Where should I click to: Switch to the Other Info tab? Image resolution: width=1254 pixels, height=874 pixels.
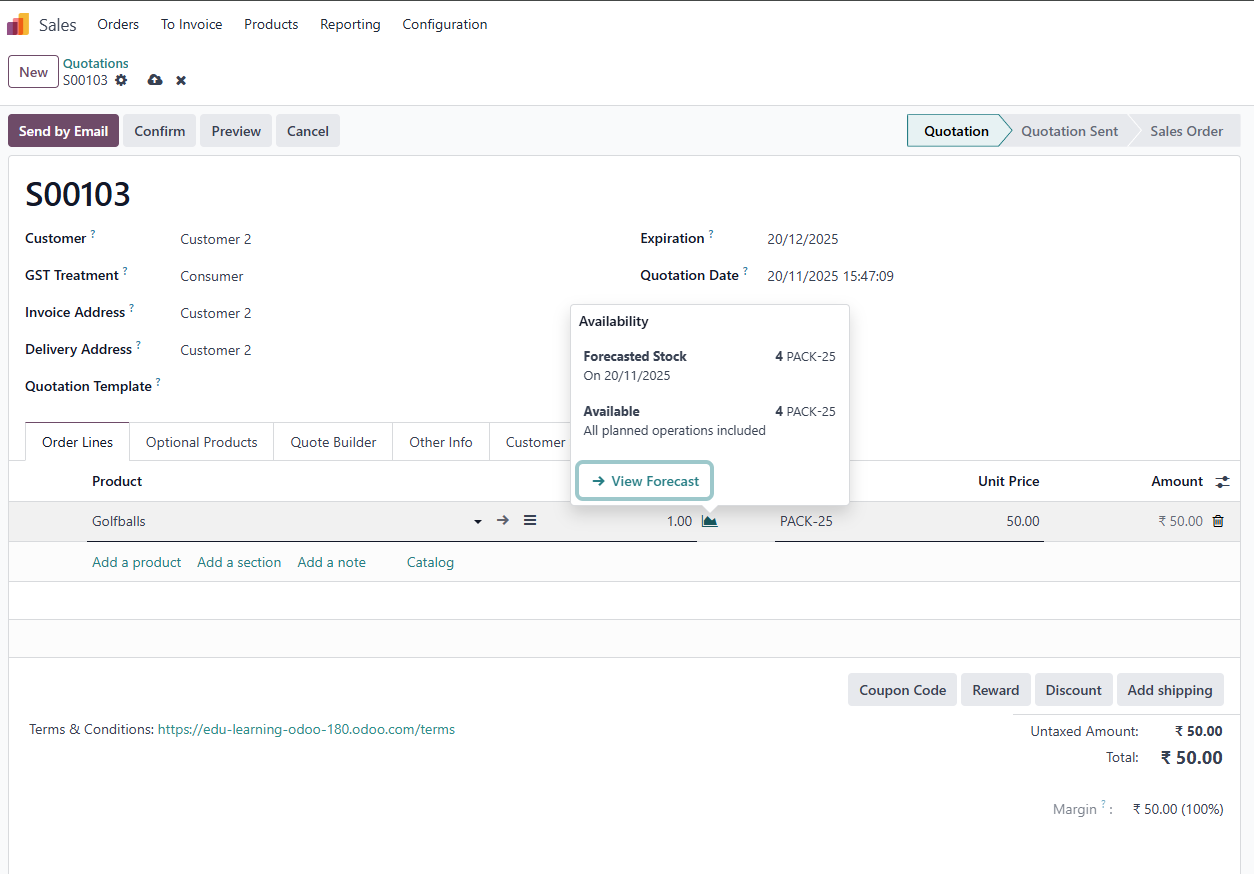coord(440,442)
